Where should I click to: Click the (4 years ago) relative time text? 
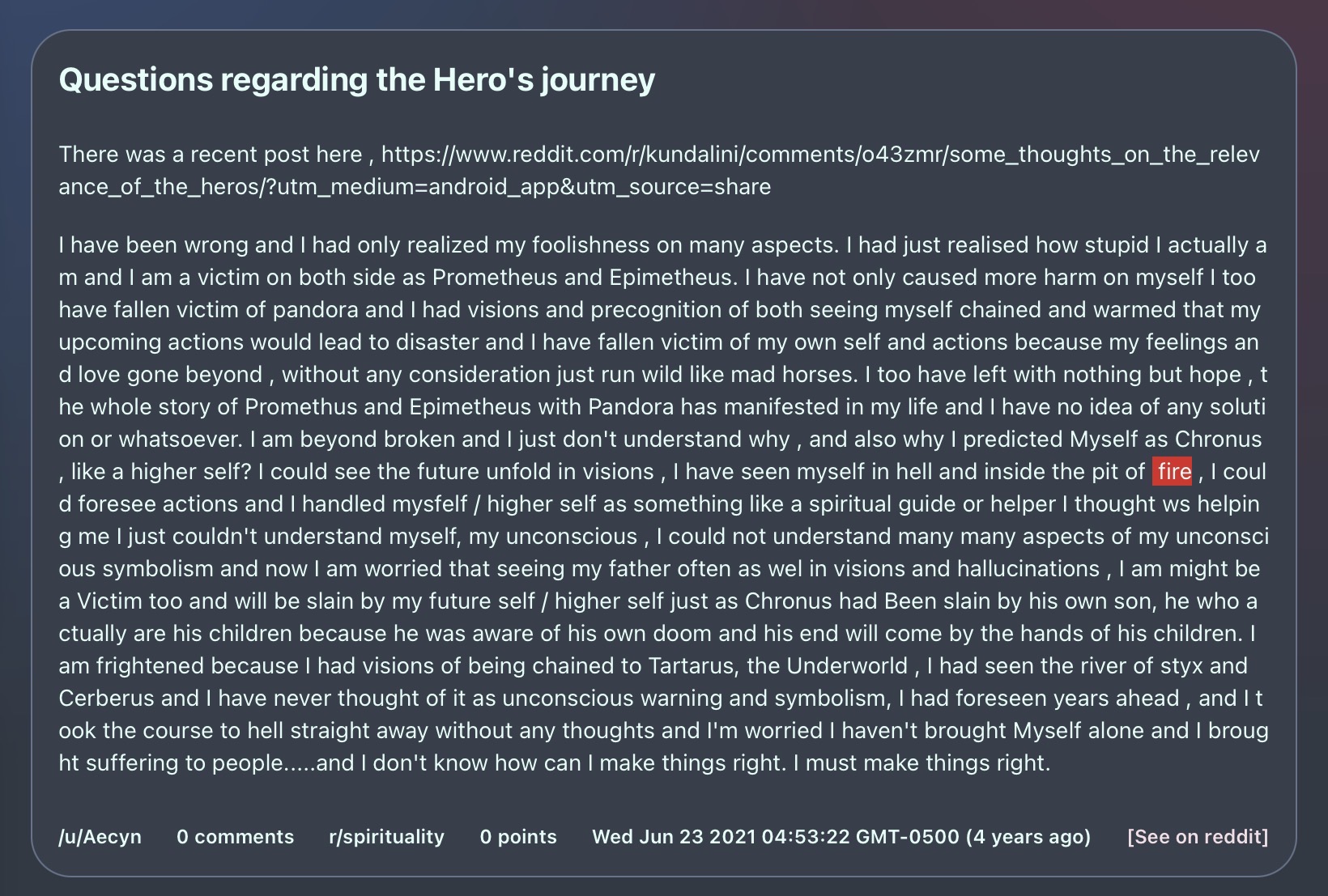pyautogui.click(x=1028, y=836)
